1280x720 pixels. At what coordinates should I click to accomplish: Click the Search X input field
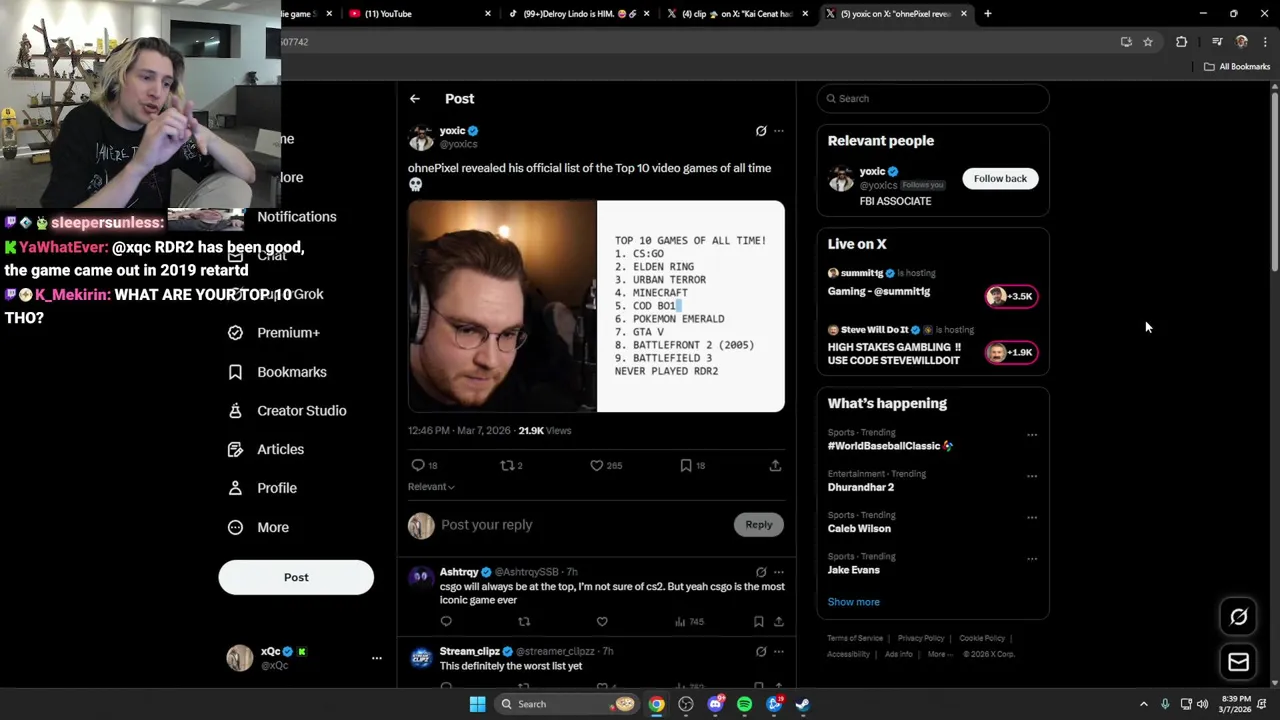click(933, 99)
